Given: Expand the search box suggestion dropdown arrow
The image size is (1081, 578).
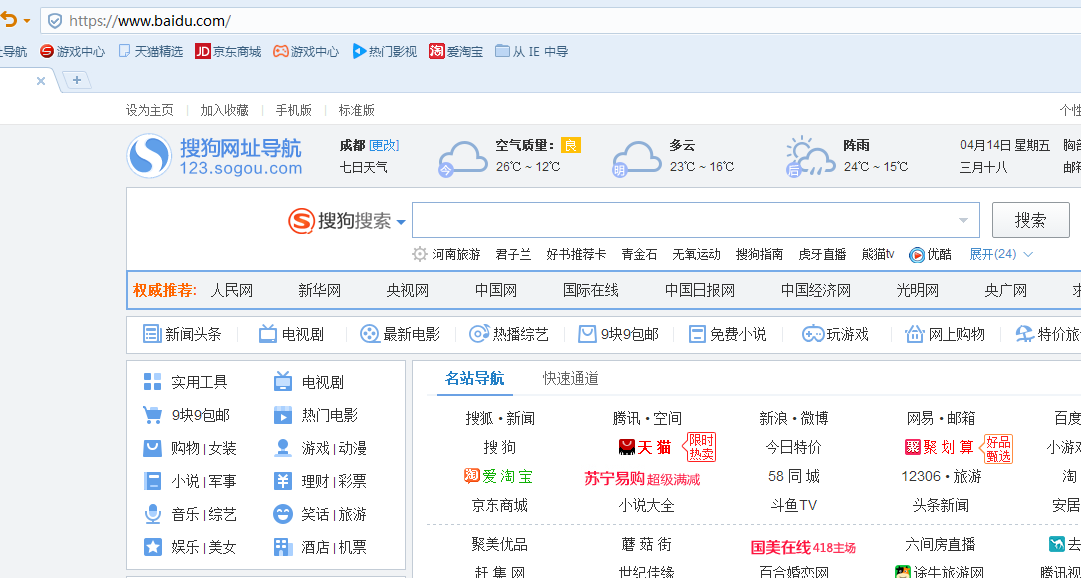Looking at the screenshot, I should (x=963, y=221).
